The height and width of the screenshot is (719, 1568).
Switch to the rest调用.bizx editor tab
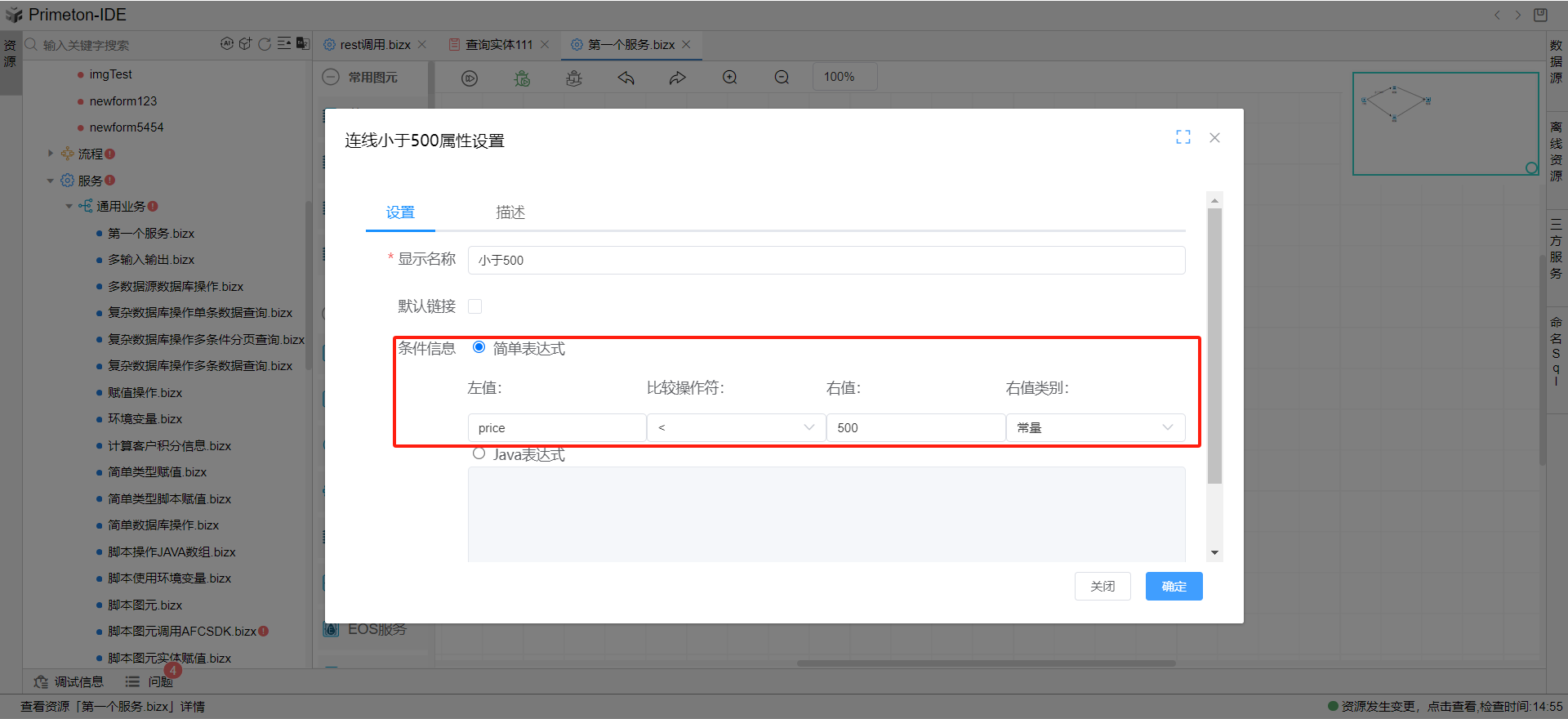pos(375,45)
